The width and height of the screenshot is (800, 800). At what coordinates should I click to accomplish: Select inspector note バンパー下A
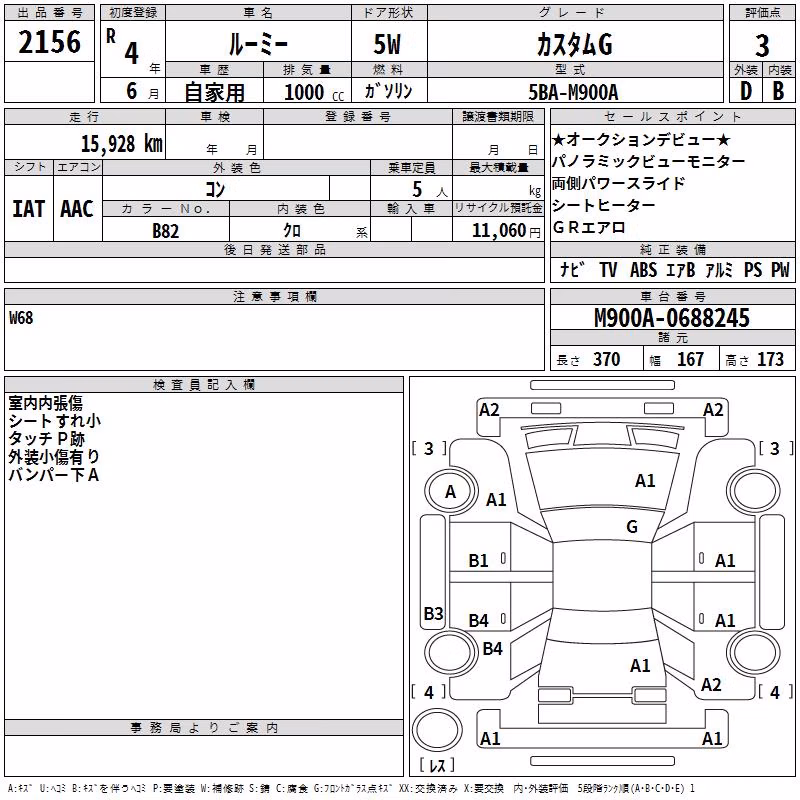tap(54, 475)
